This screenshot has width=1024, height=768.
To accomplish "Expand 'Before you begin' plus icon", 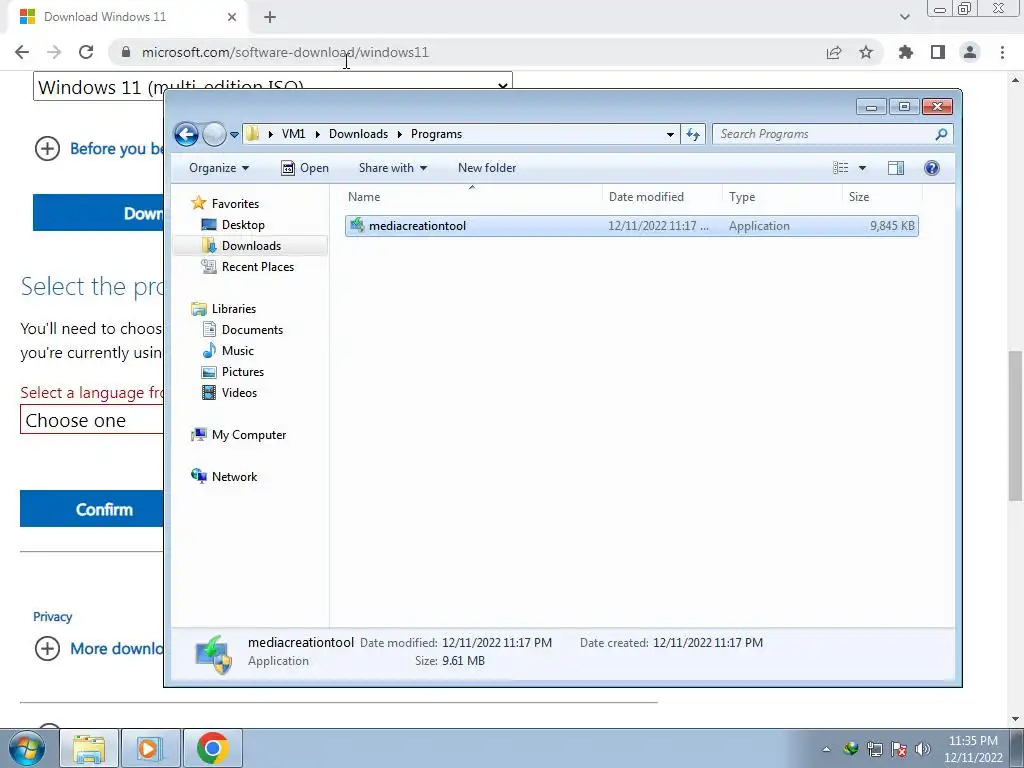I will [47, 149].
